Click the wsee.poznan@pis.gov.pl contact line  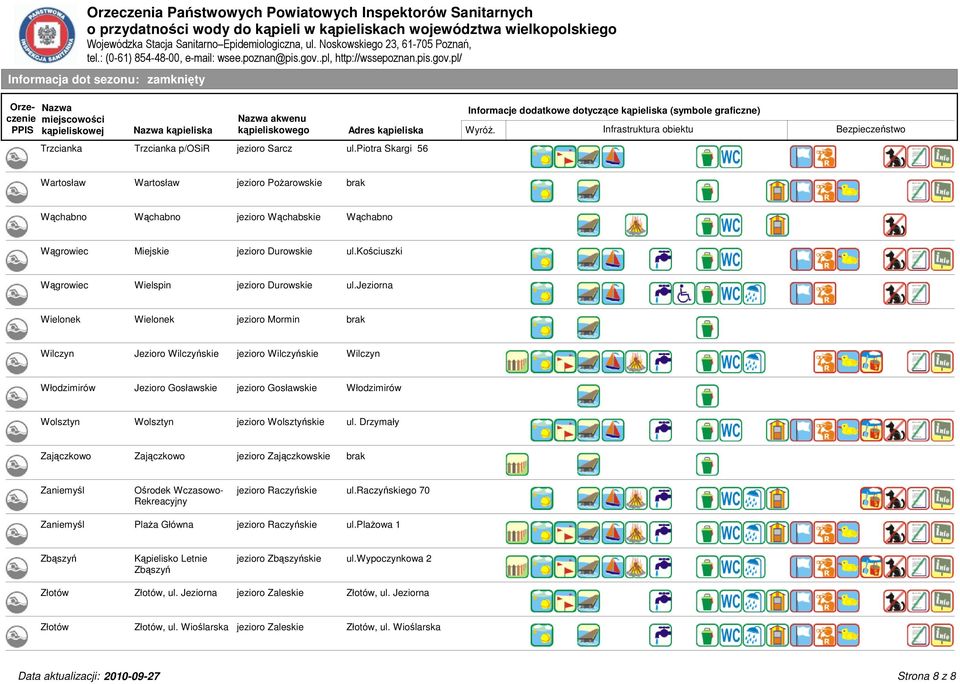coord(274,58)
